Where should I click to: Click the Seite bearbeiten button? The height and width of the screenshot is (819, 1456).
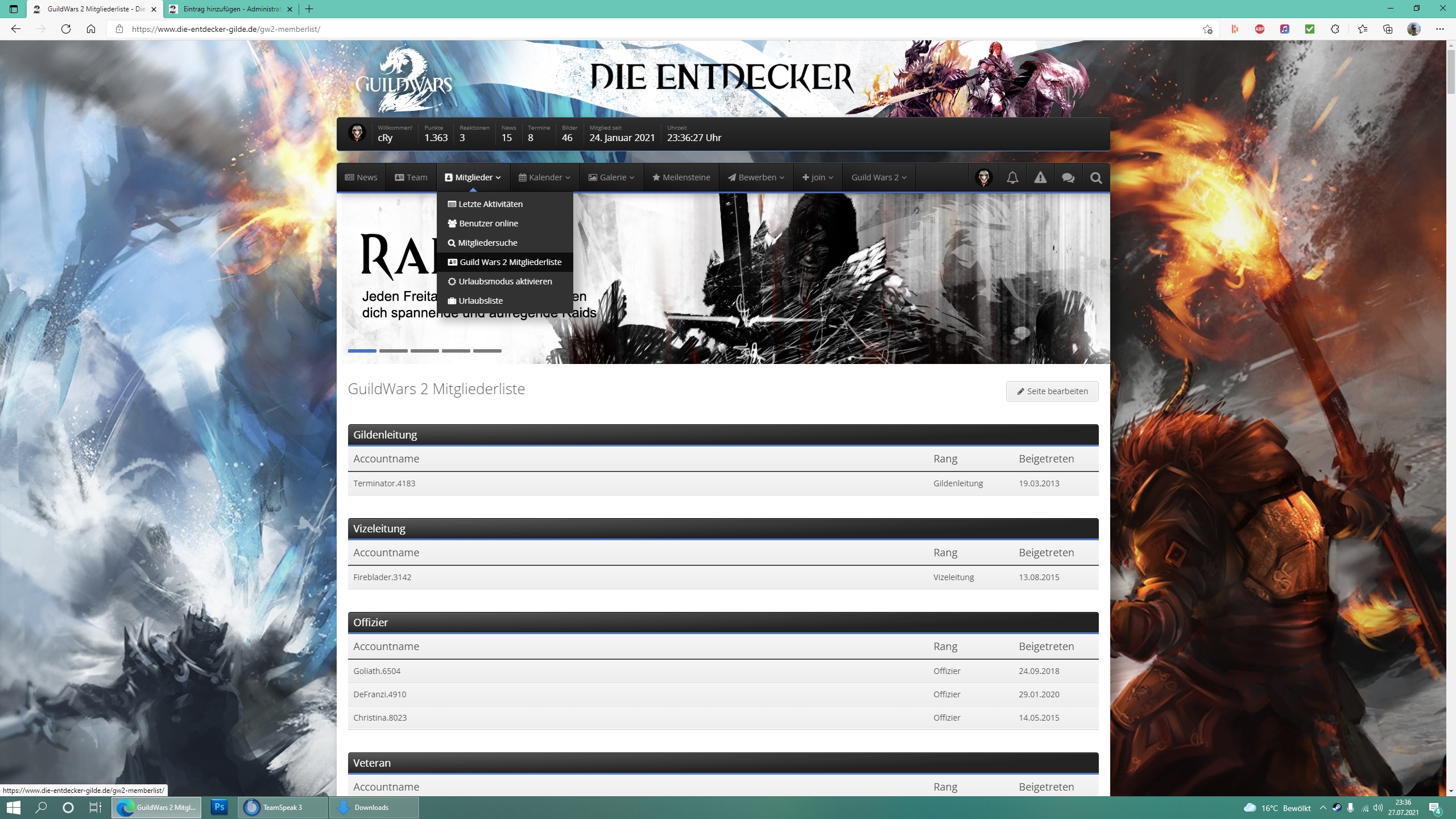(1052, 391)
